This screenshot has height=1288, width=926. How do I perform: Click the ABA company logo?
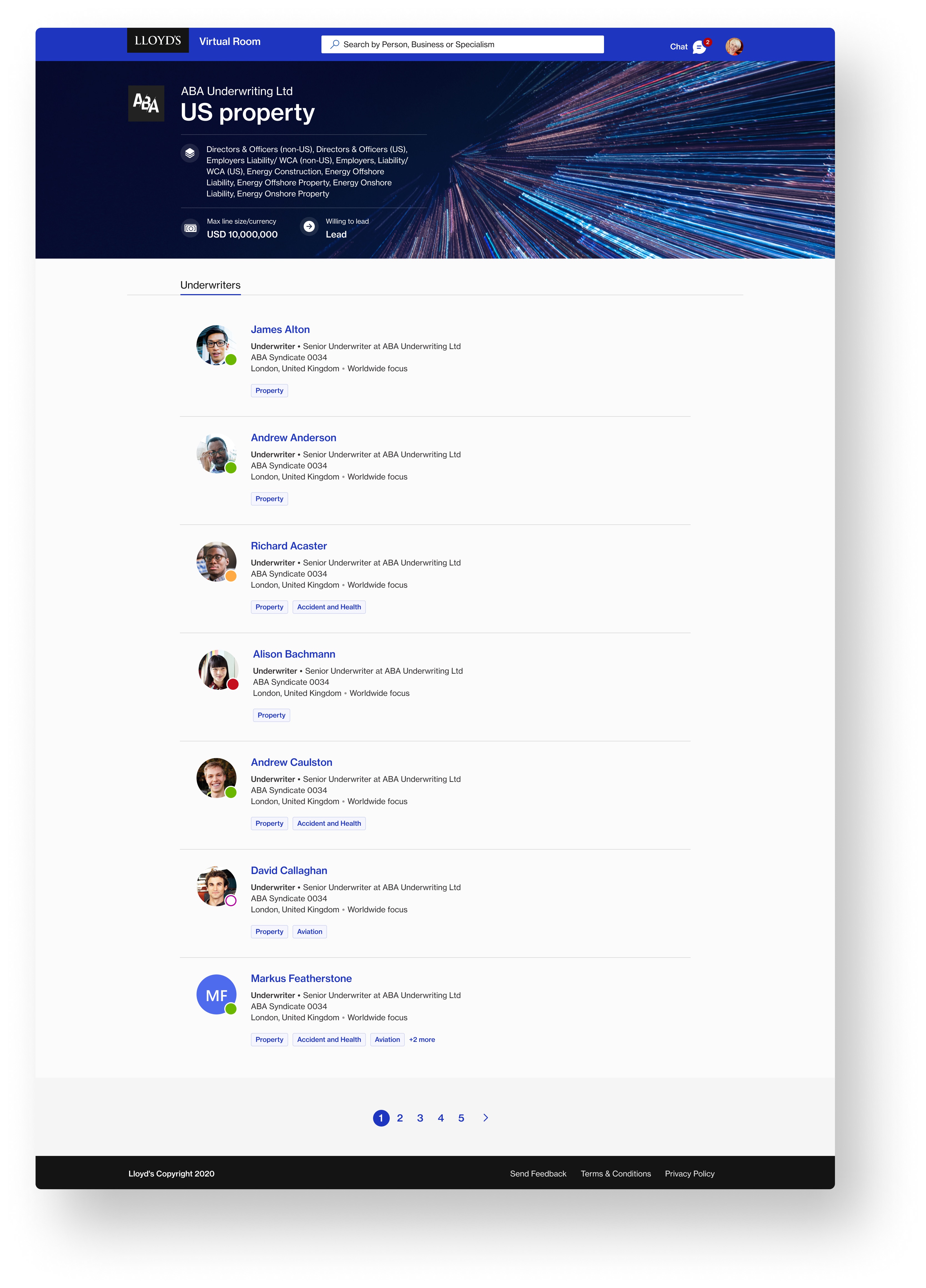coord(146,103)
